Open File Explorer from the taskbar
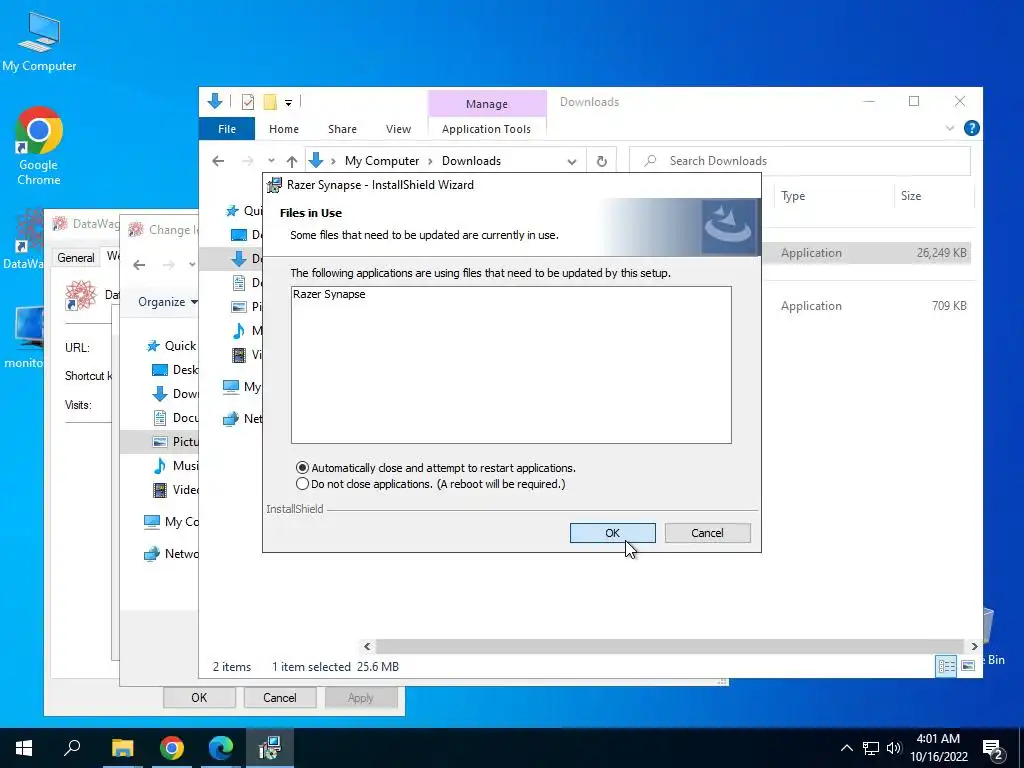This screenshot has width=1024, height=768. tap(122, 748)
